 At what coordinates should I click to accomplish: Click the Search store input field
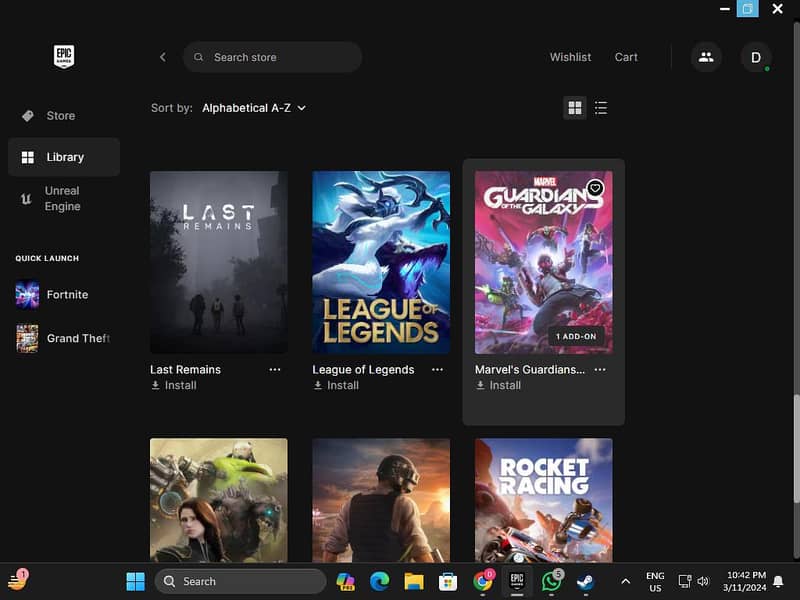point(270,57)
